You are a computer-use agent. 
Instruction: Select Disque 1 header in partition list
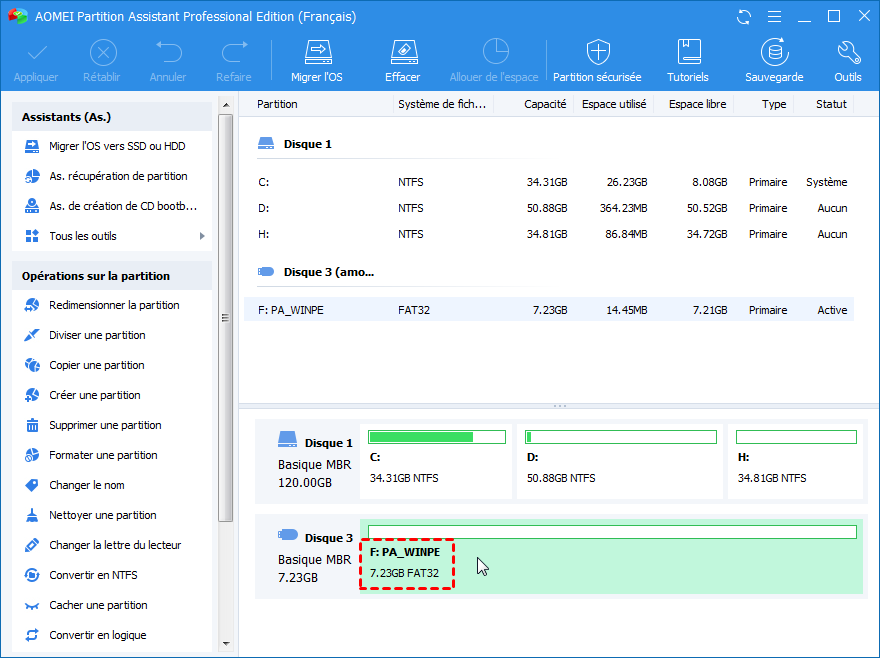click(307, 144)
